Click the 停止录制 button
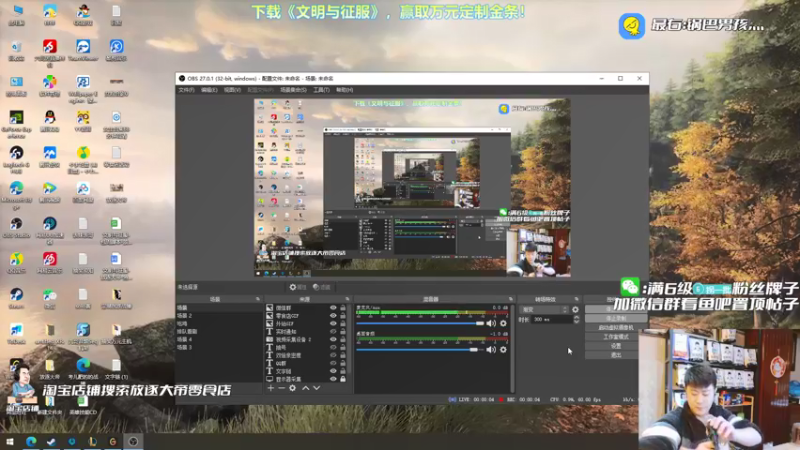The width and height of the screenshot is (800, 450). [x=616, y=318]
